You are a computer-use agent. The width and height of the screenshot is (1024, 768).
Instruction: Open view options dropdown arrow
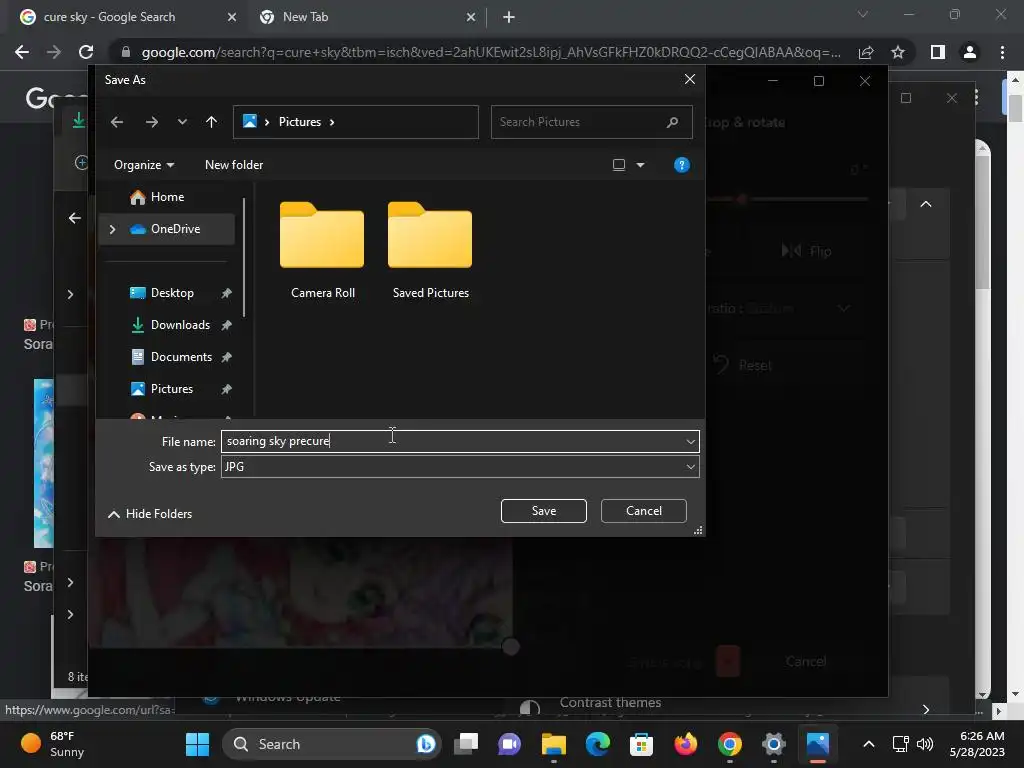coord(641,165)
